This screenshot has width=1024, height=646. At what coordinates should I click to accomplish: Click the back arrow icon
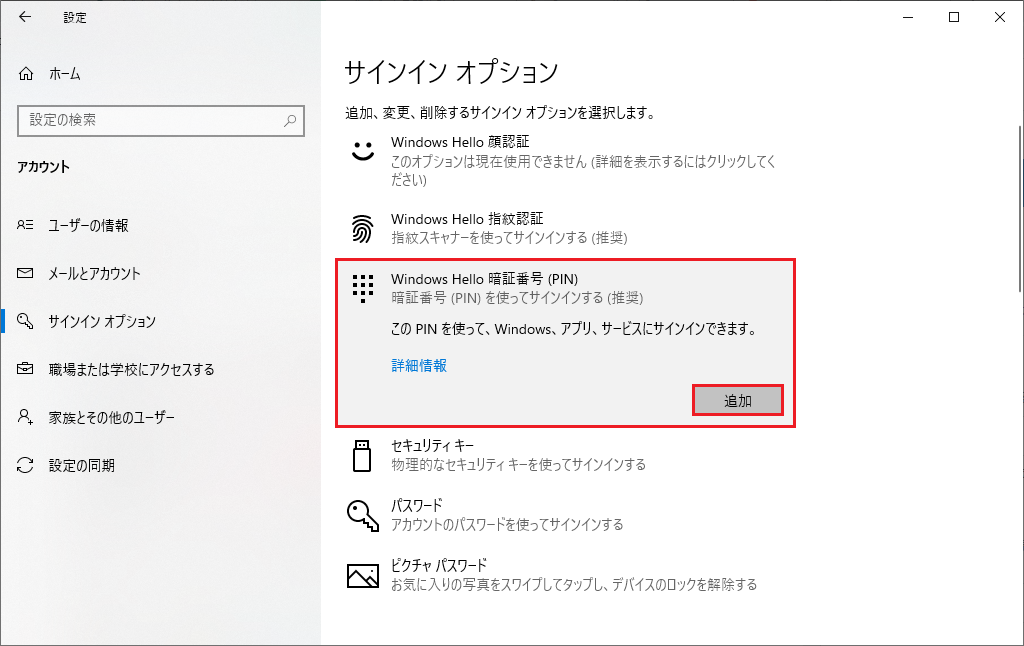tap(25, 17)
